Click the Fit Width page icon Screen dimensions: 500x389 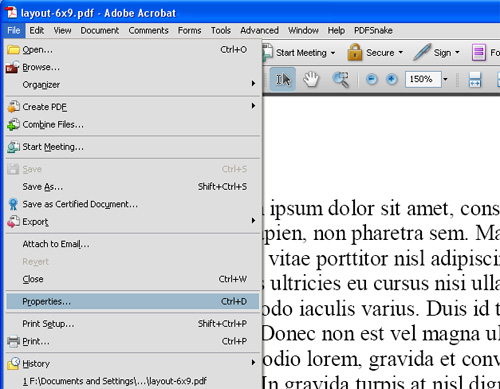point(475,79)
